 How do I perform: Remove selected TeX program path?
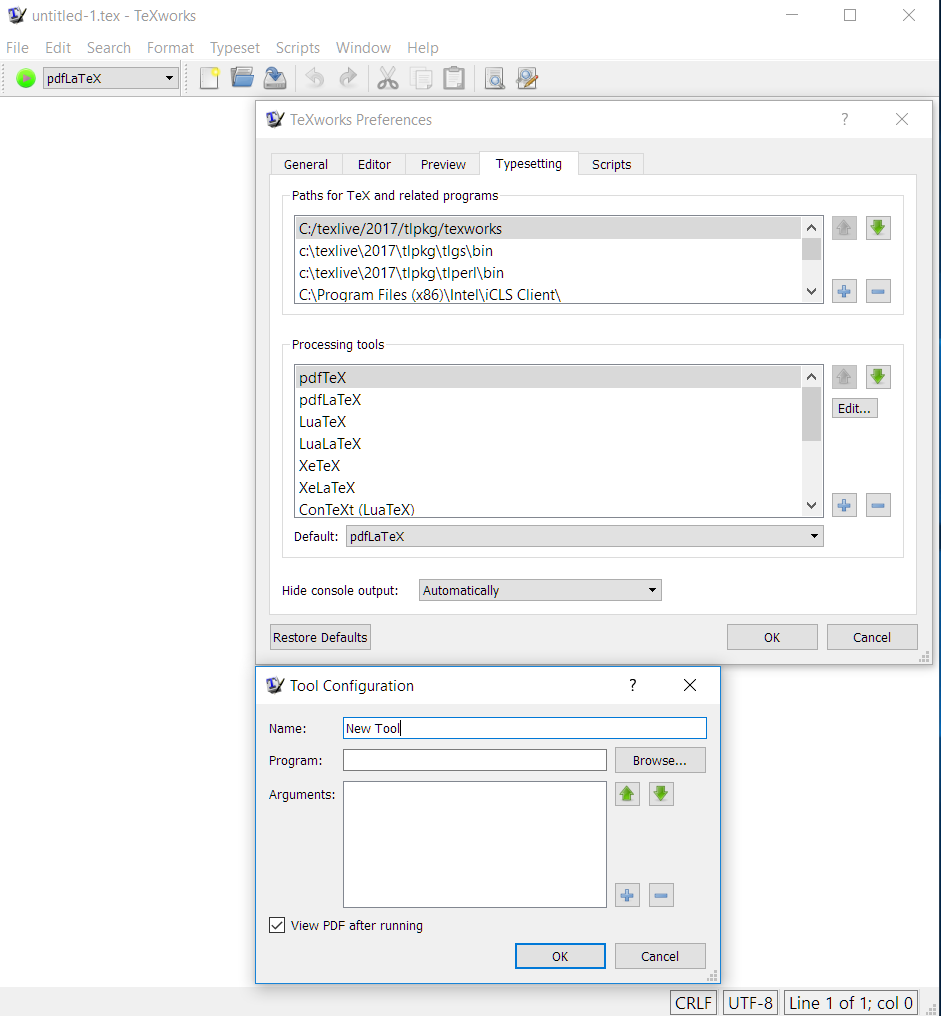click(878, 292)
